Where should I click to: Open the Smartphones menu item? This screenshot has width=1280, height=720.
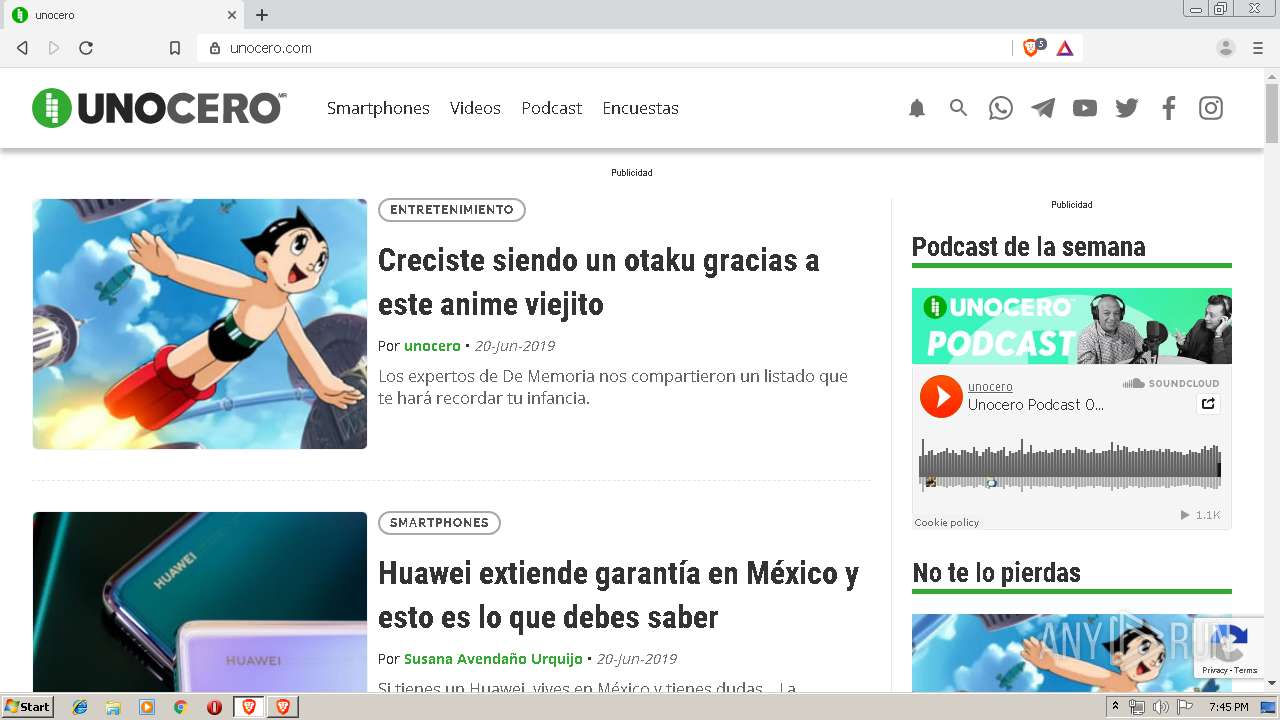[378, 108]
